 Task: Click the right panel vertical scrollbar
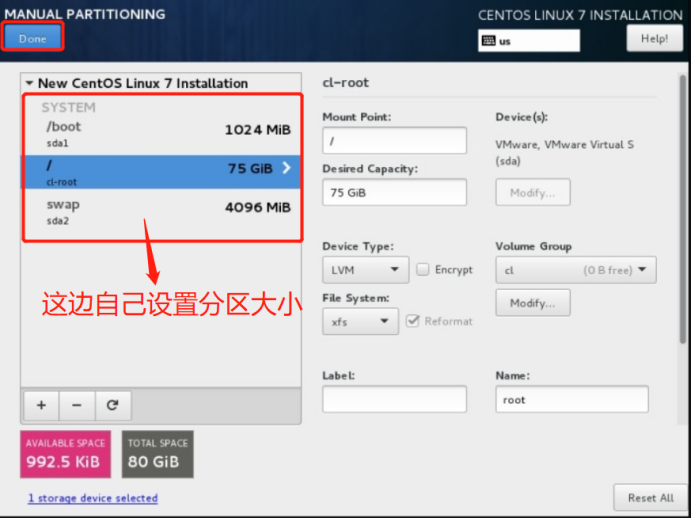(682, 209)
